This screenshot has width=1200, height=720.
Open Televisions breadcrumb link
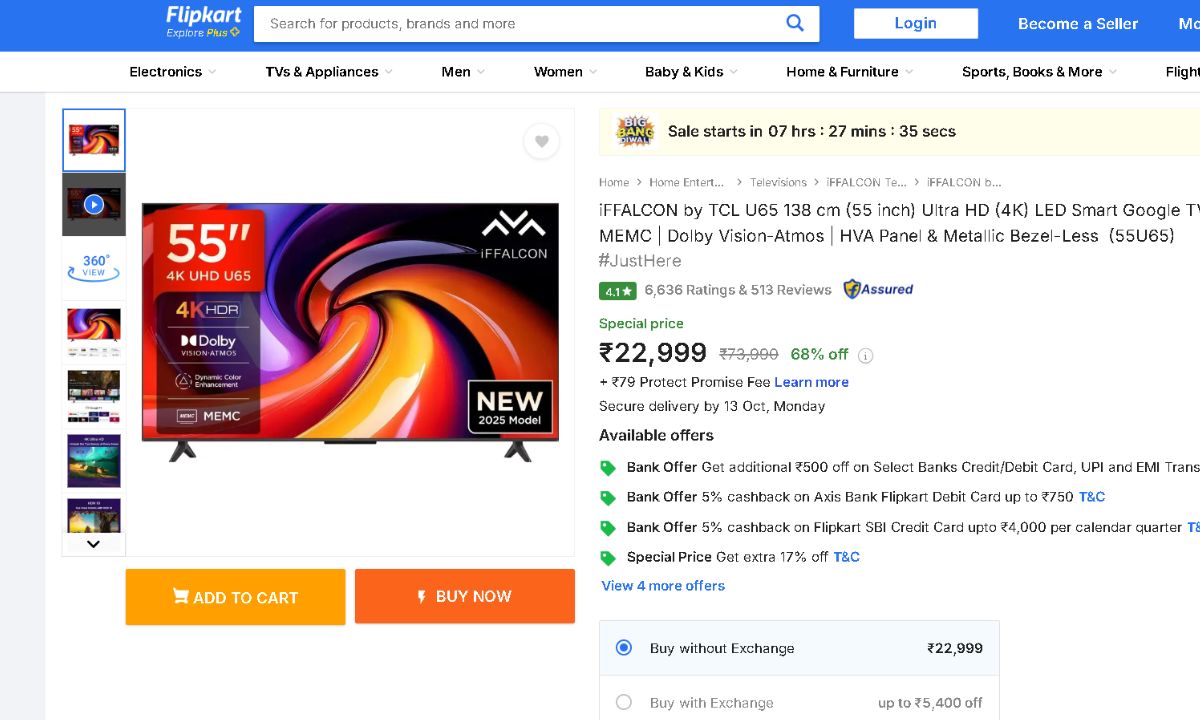(778, 182)
